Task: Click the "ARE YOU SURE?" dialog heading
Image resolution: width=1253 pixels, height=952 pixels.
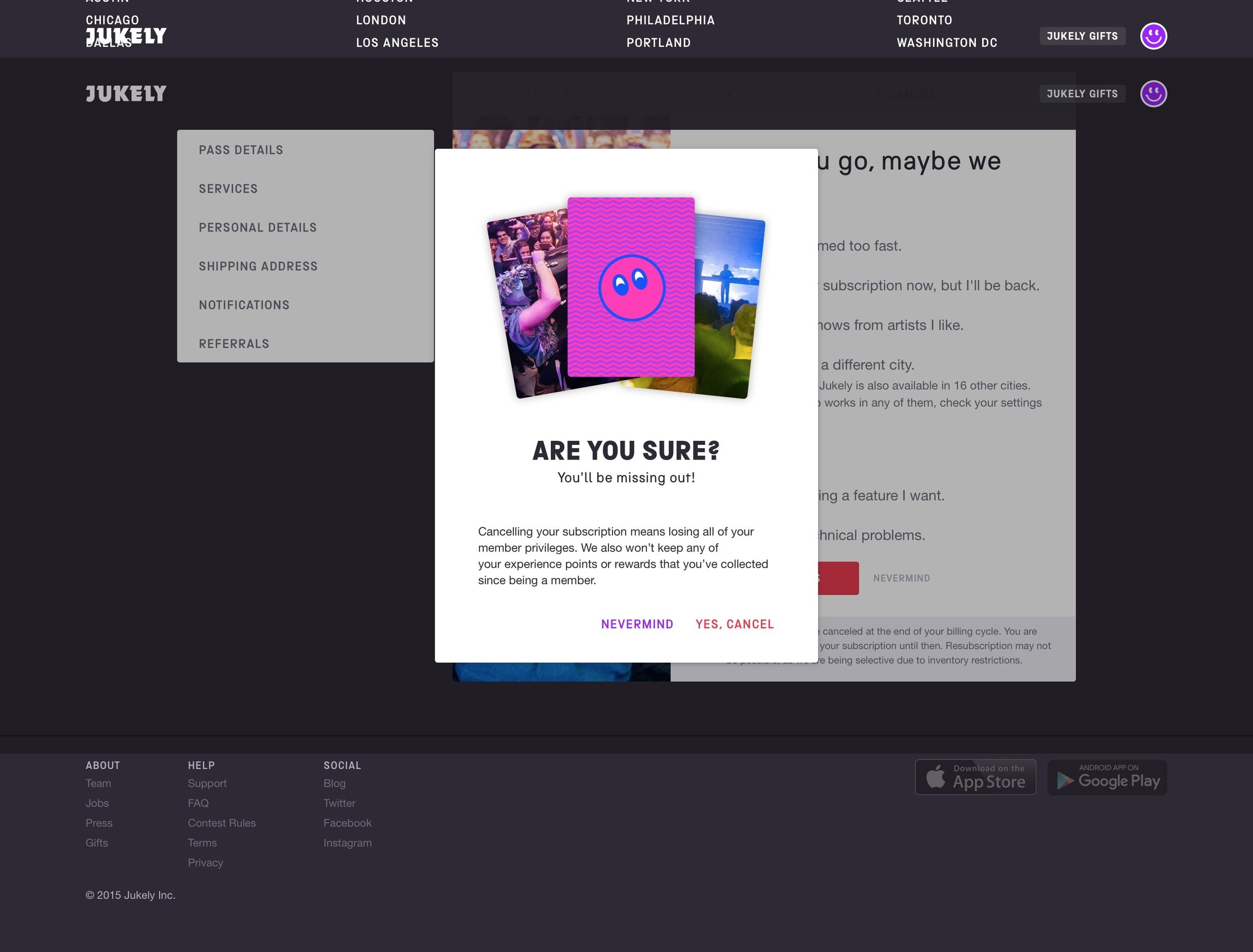Action: click(626, 451)
